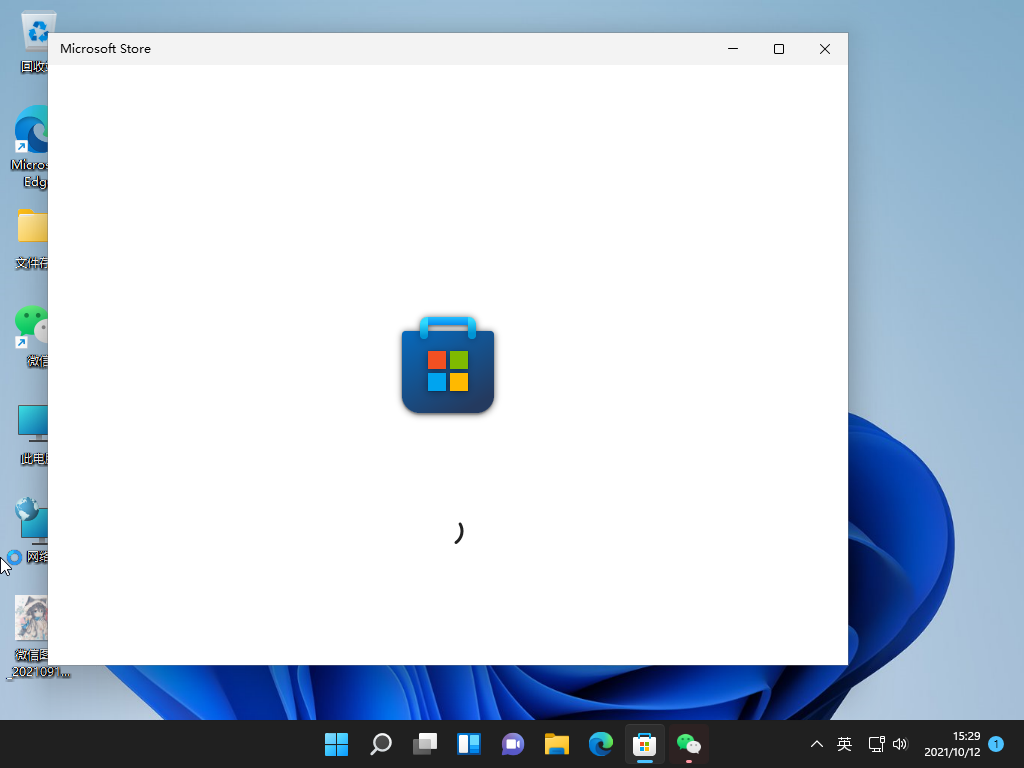Click the Microsoft Store taskbar icon
This screenshot has width=1024, height=768.
pos(645,744)
